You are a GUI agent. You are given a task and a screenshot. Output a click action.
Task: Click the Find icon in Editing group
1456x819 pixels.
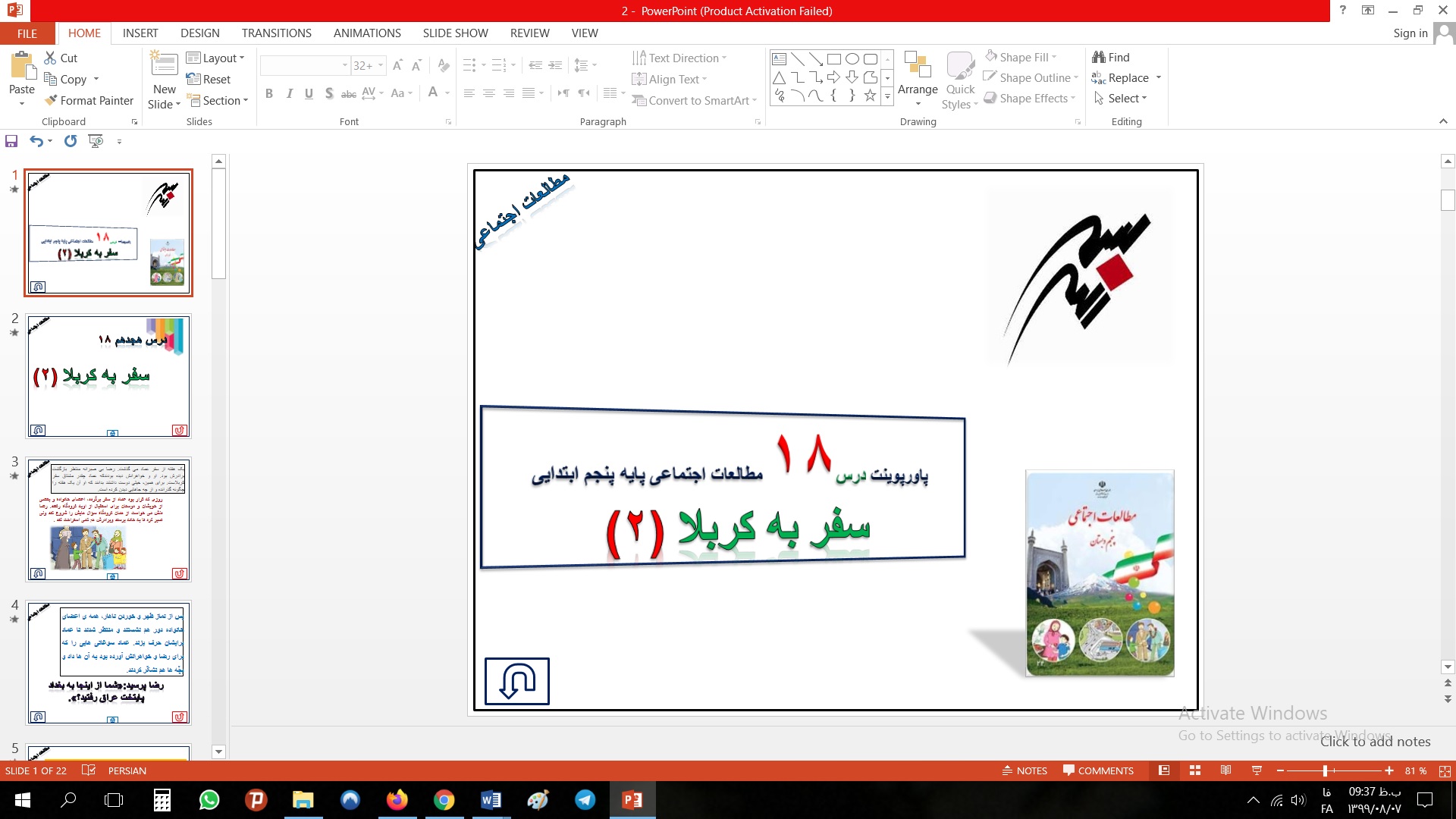[x=1099, y=58]
